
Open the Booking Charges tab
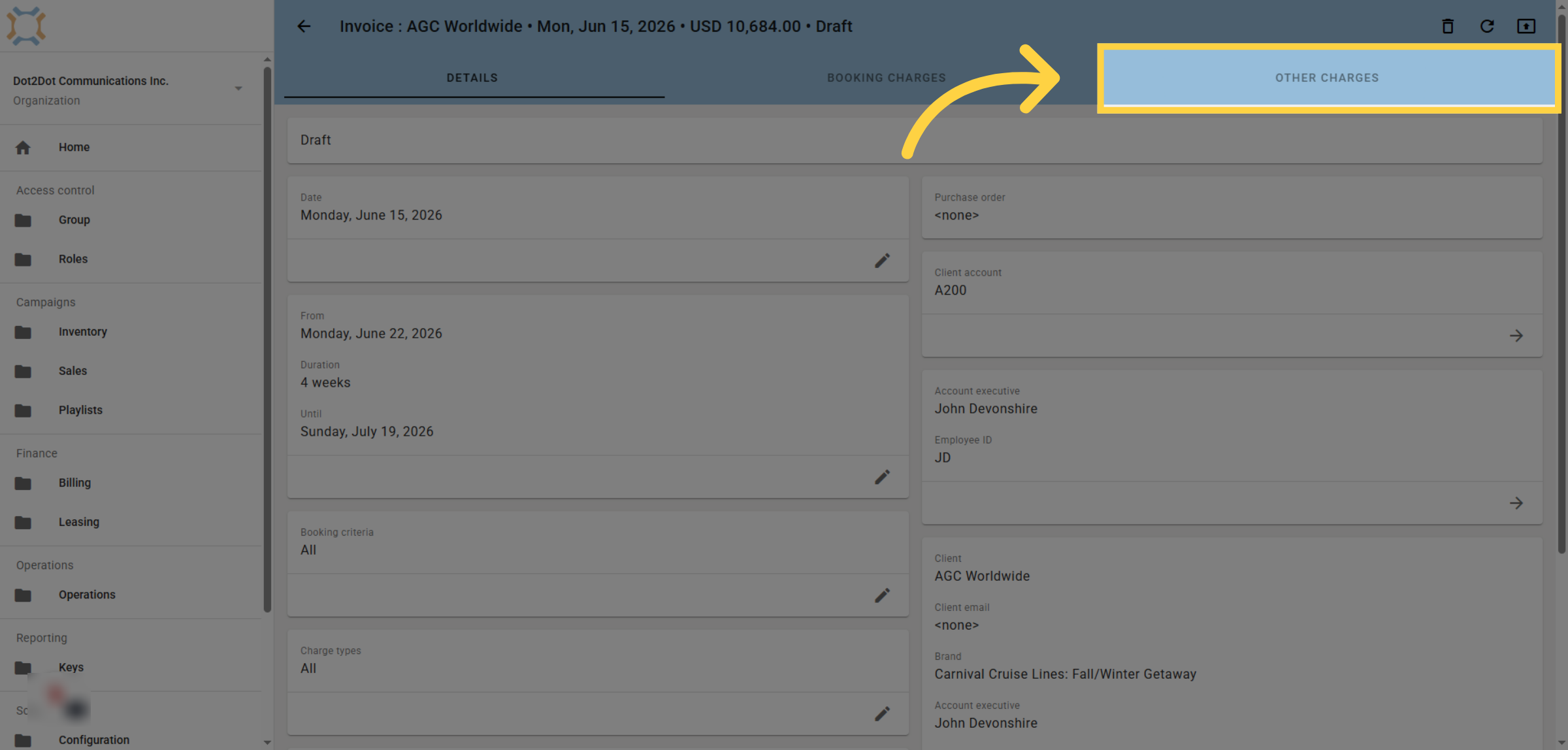click(887, 78)
